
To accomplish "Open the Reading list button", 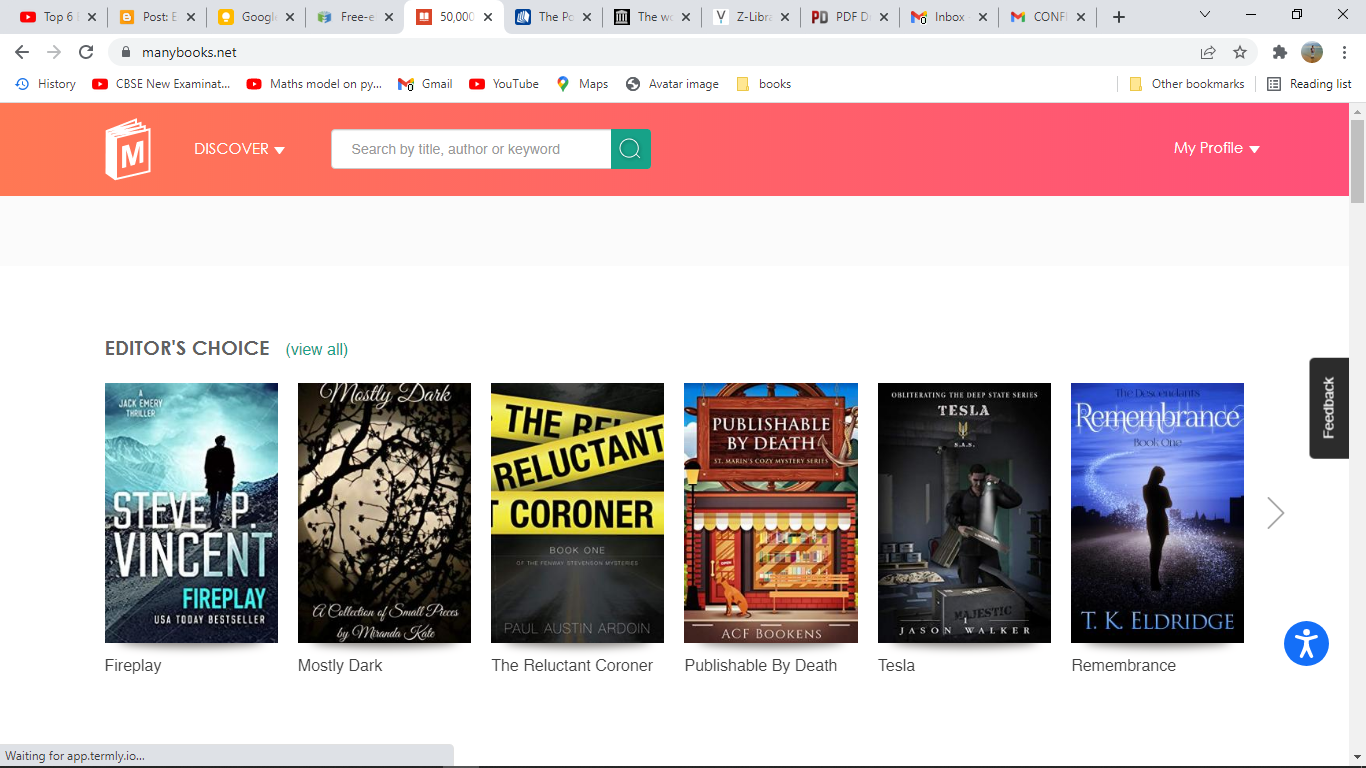I will pos(1309,84).
